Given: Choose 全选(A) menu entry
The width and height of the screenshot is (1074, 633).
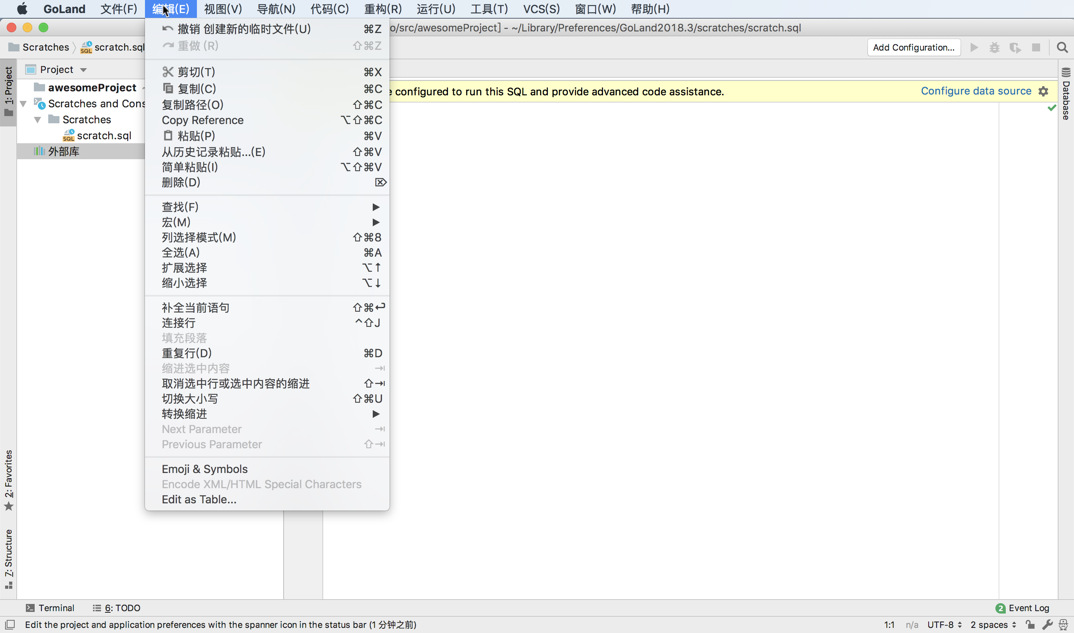Looking at the screenshot, I should 267,252.
